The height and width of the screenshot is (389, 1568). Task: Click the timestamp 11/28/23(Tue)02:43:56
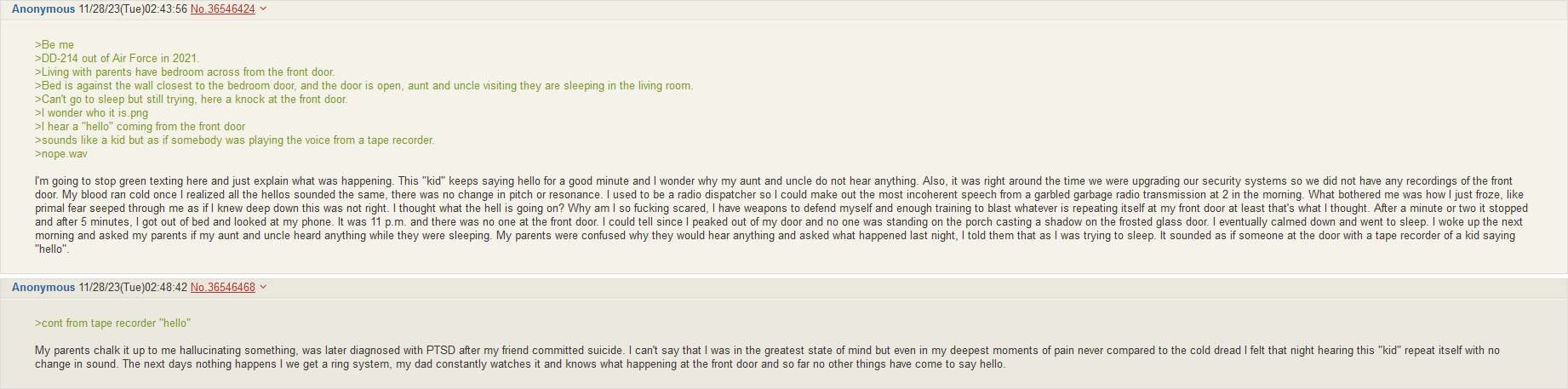[133, 9]
